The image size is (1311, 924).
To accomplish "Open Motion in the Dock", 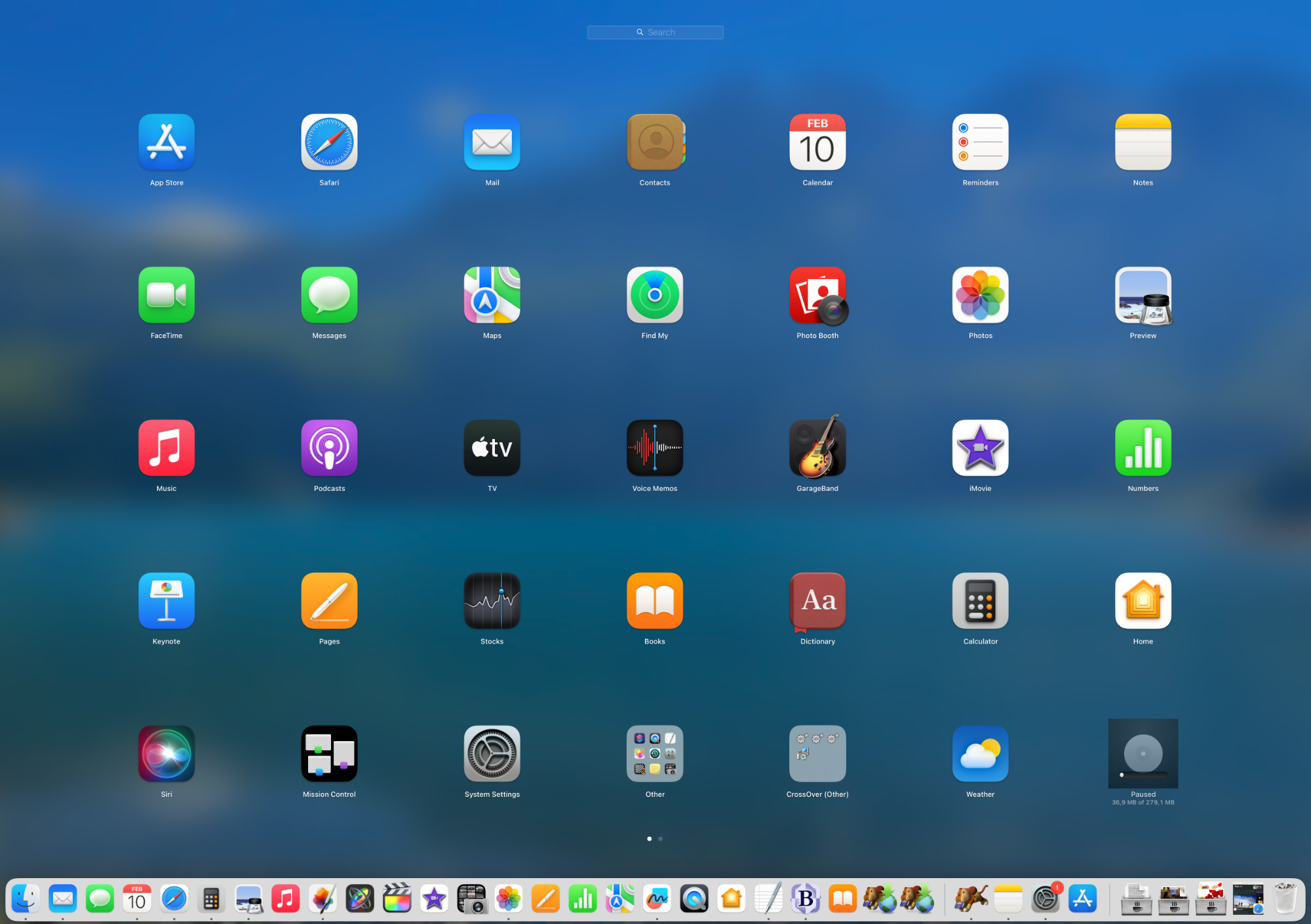I will [x=360, y=899].
